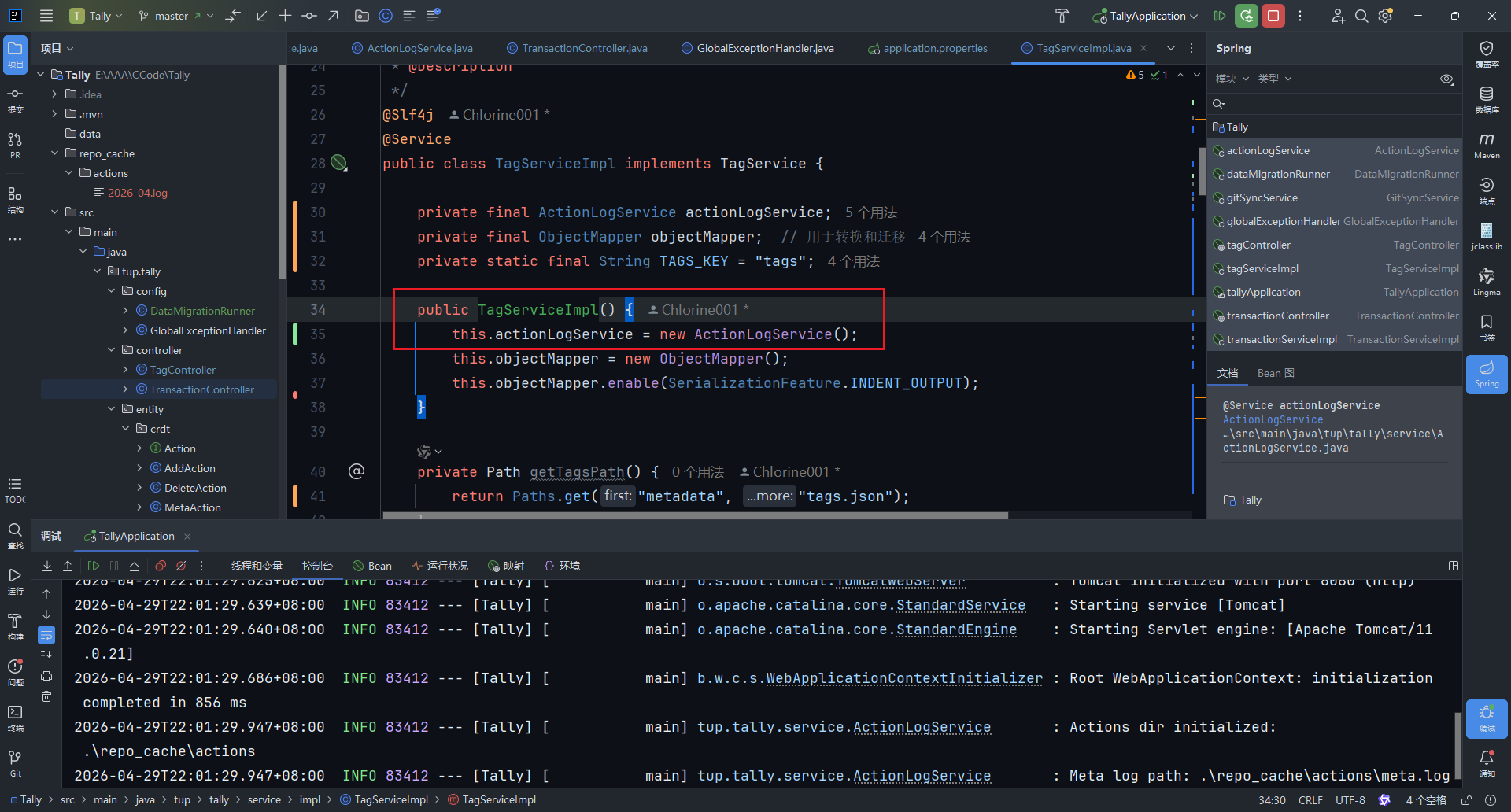Open the main hamburger menu

[x=46, y=16]
